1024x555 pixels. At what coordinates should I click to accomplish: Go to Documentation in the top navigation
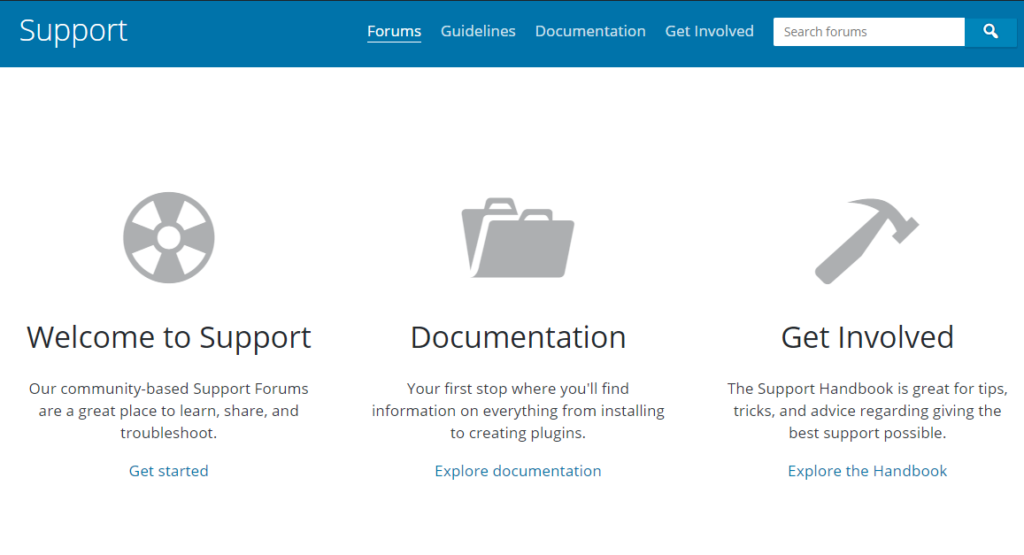tap(590, 31)
